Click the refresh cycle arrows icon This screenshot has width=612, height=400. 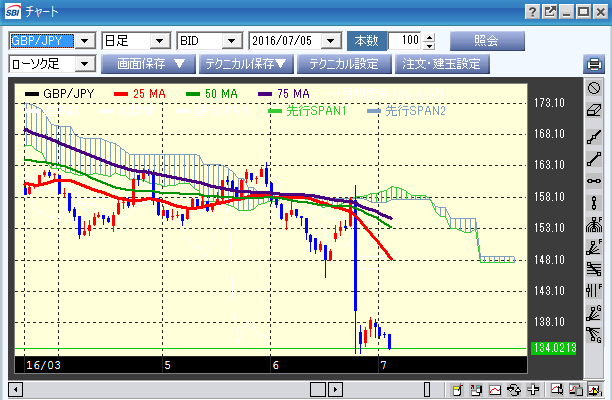(x=514, y=389)
